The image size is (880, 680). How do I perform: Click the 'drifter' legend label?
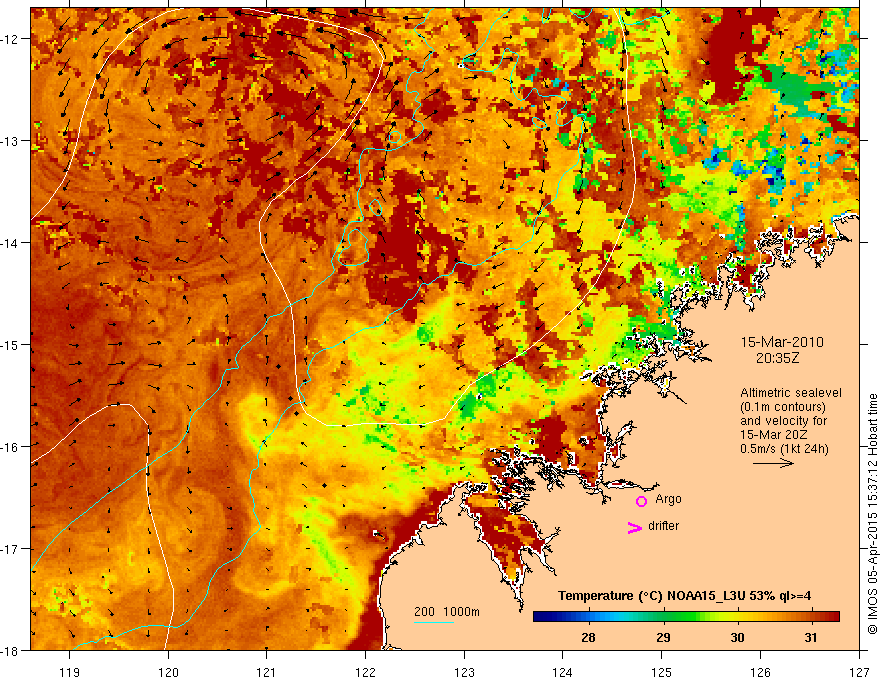coord(663,526)
